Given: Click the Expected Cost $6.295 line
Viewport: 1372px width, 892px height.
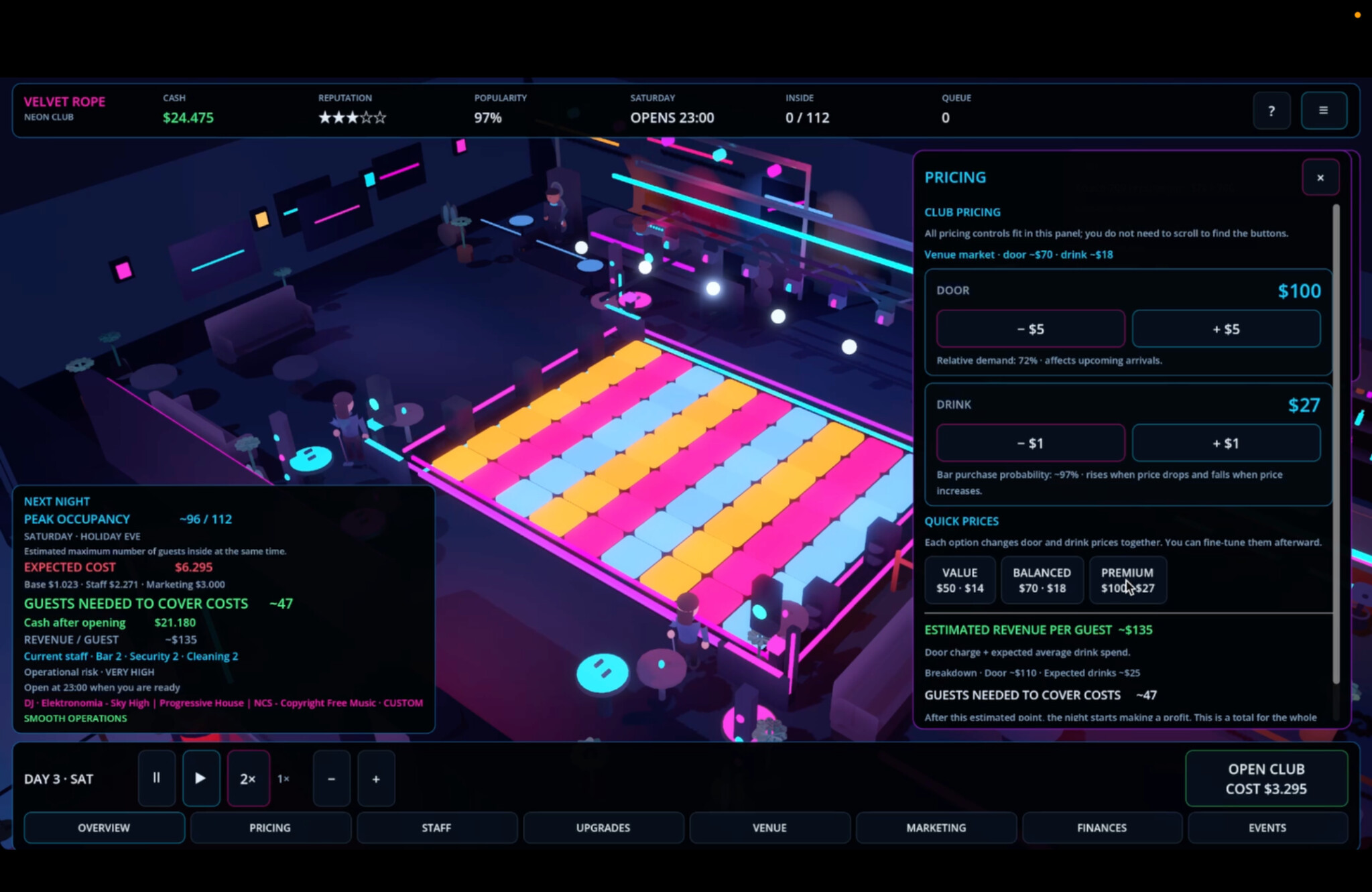Looking at the screenshot, I should pyautogui.click(x=118, y=567).
